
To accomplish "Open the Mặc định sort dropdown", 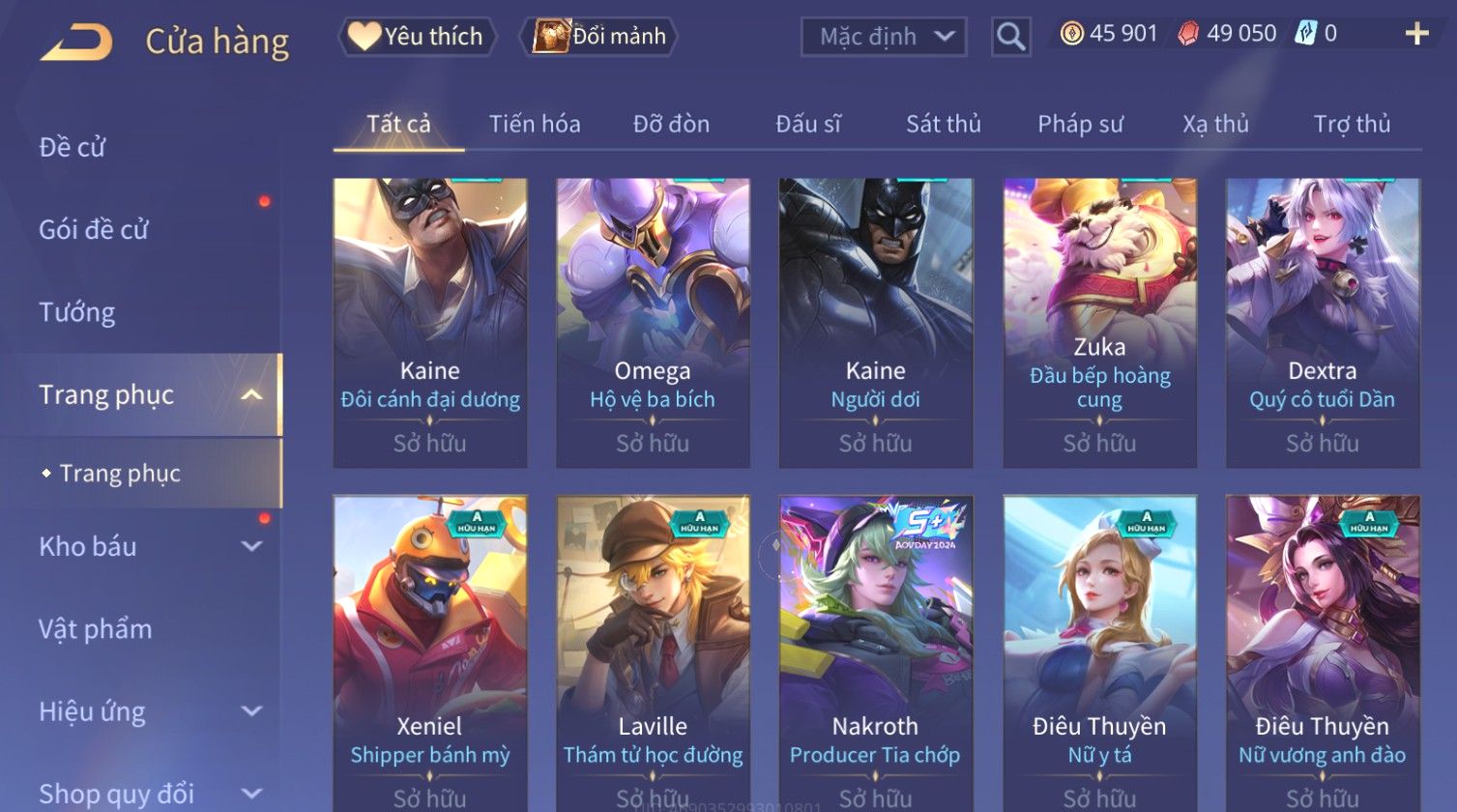I will (884, 37).
